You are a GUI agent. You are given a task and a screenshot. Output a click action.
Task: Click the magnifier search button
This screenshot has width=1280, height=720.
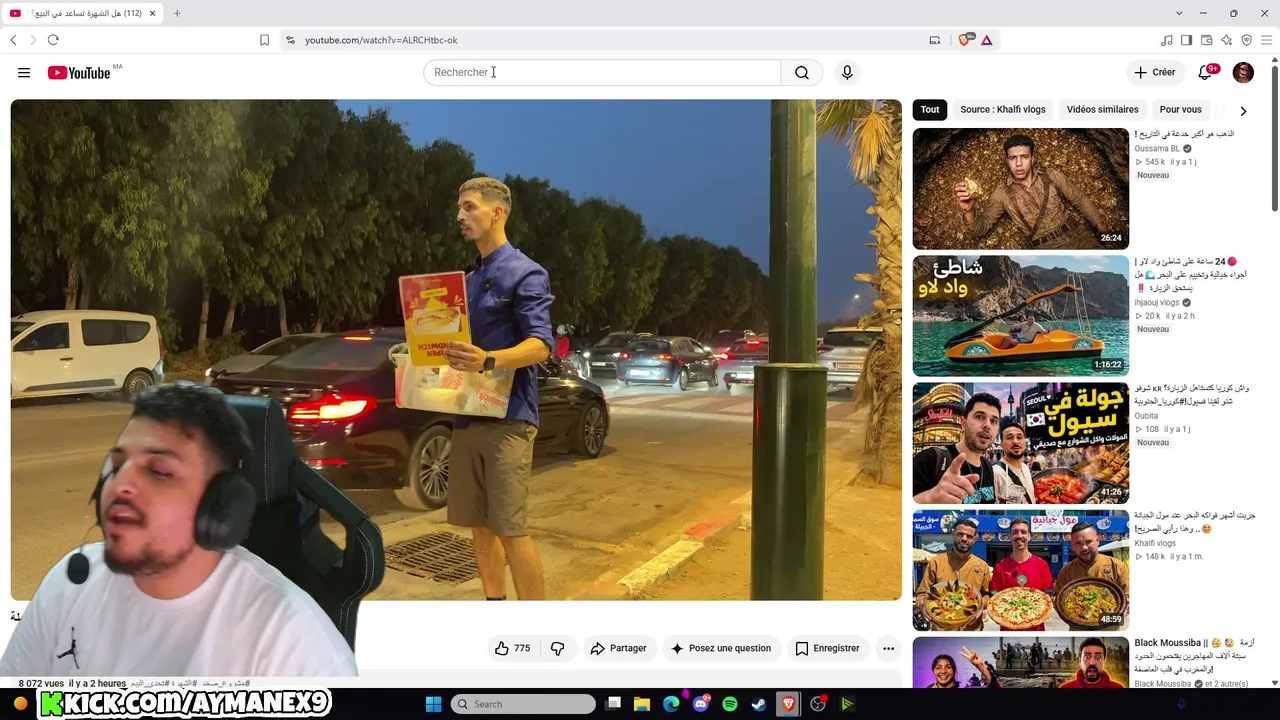click(x=802, y=72)
